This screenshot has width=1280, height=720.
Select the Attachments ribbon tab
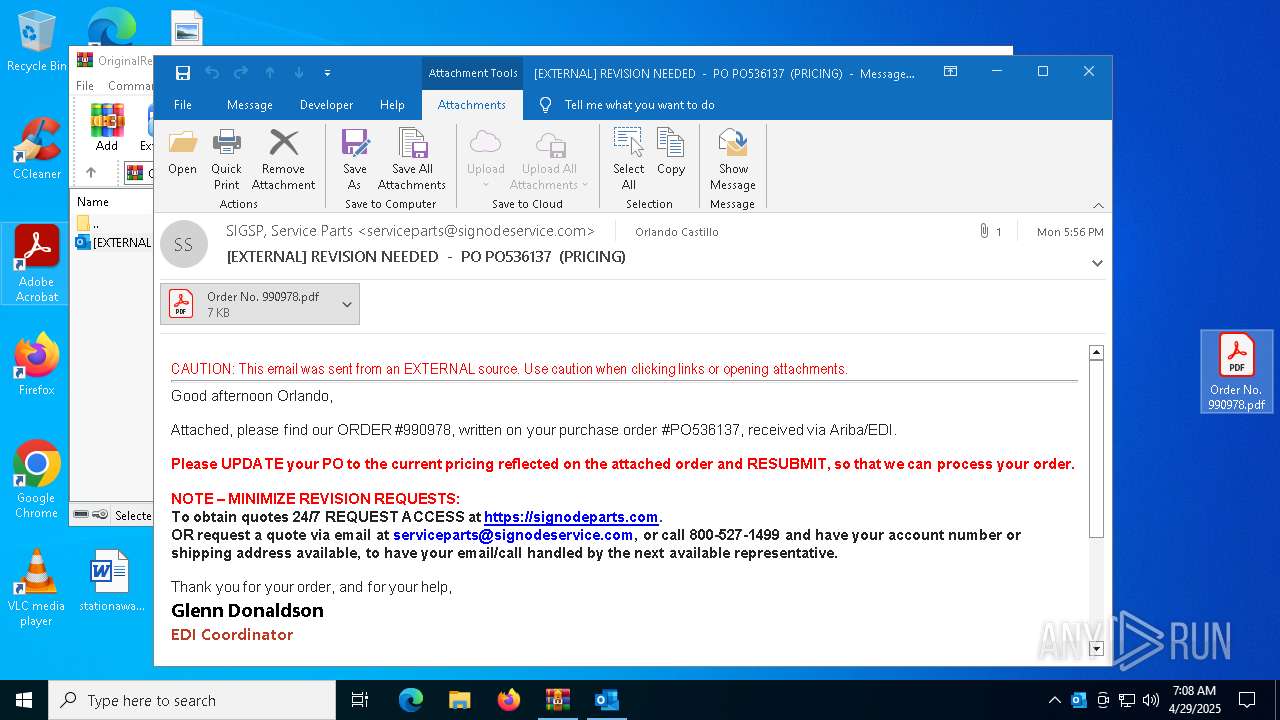(472, 105)
